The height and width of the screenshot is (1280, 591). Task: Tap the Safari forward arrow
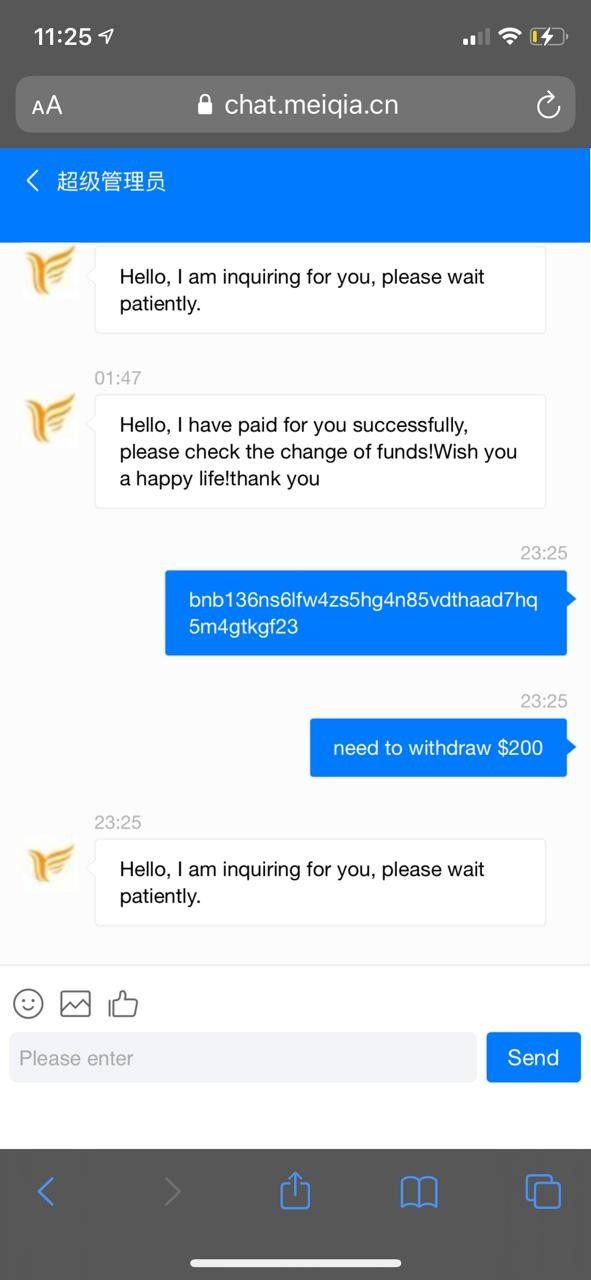(x=172, y=1191)
